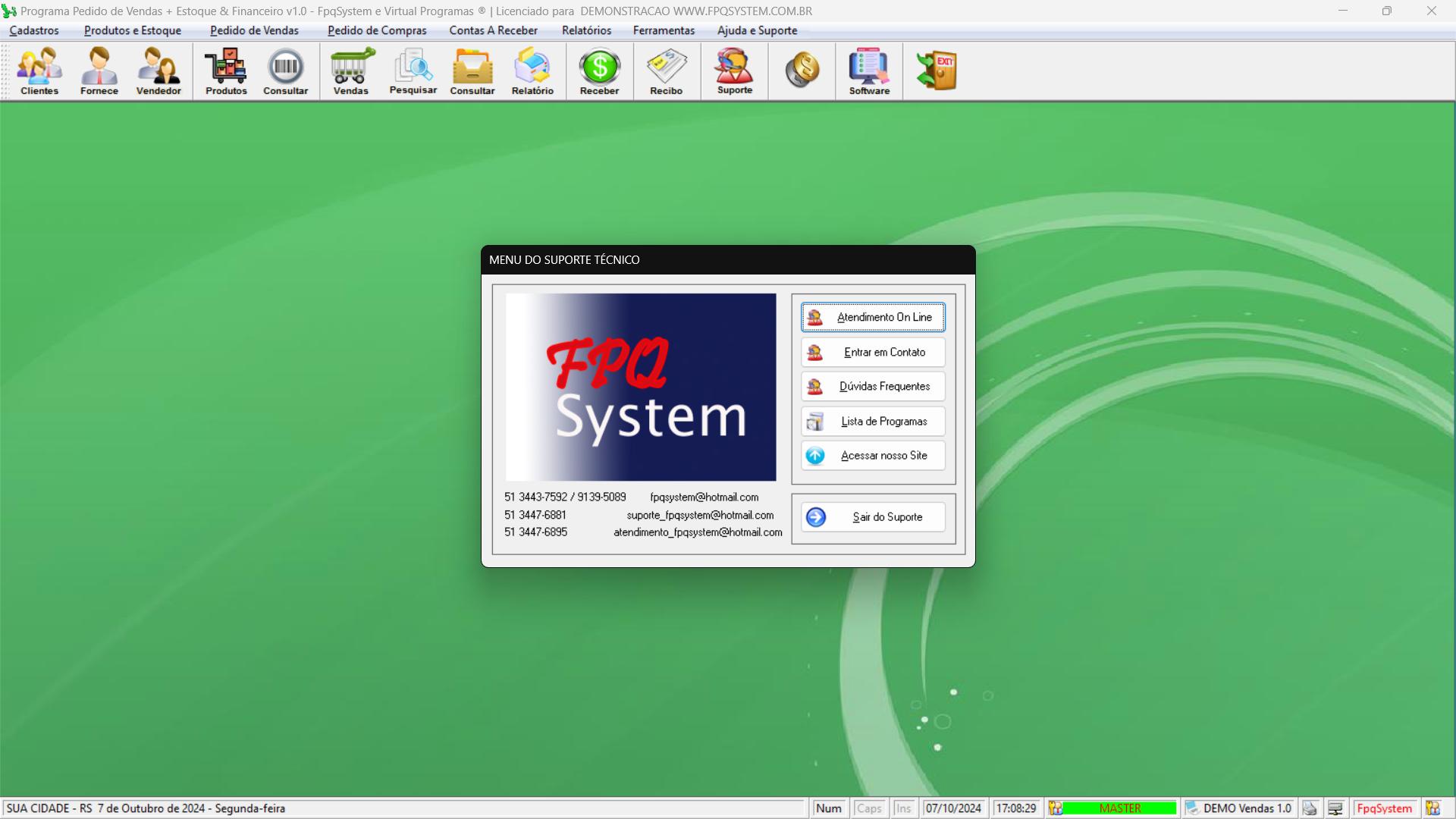Click the Exit door icon
Image resolution: width=1456 pixels, height=819 pixels.
[x=937, y=71]
